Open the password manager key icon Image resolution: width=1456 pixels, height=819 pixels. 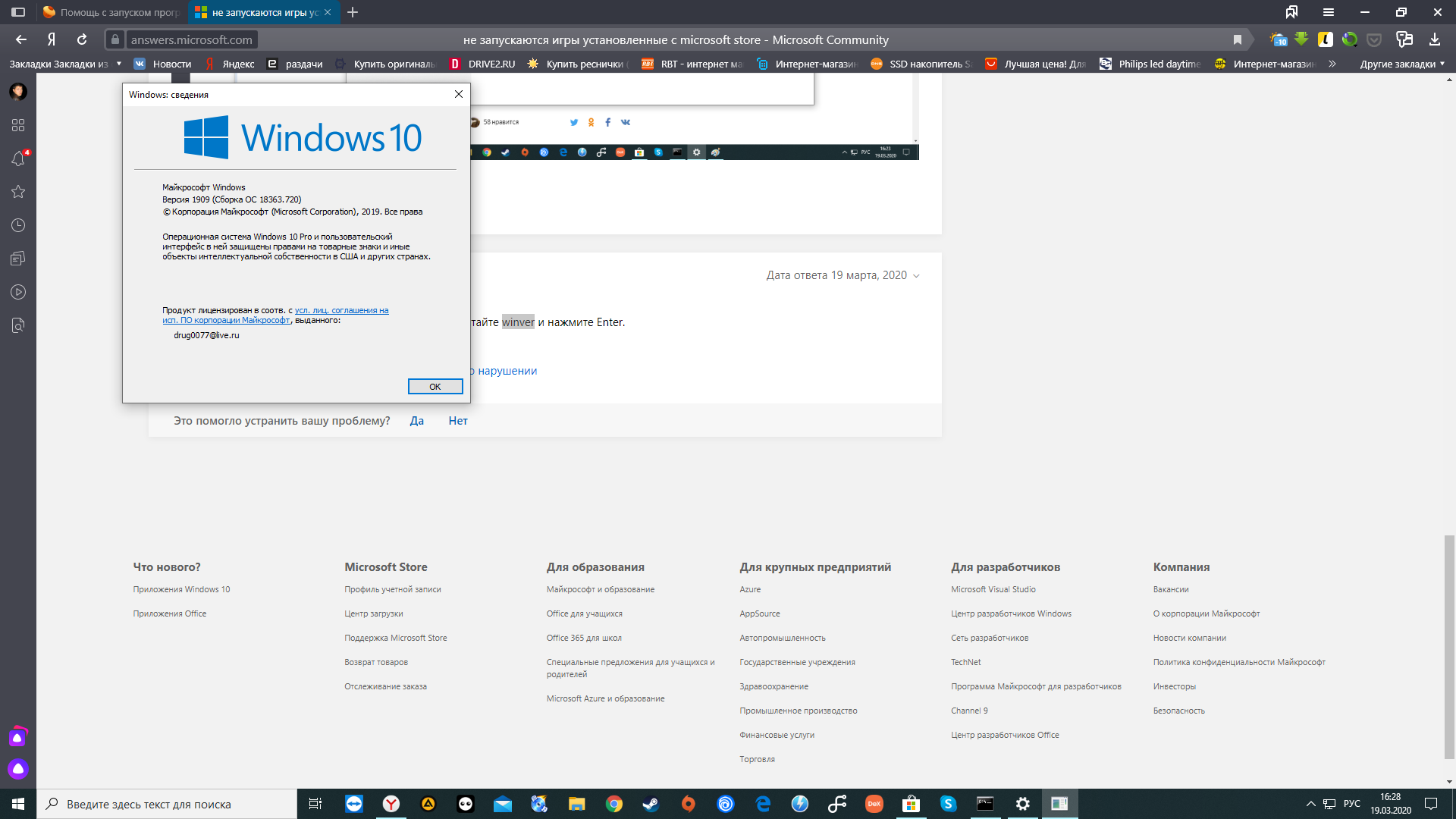click(x=1404, y=39)
